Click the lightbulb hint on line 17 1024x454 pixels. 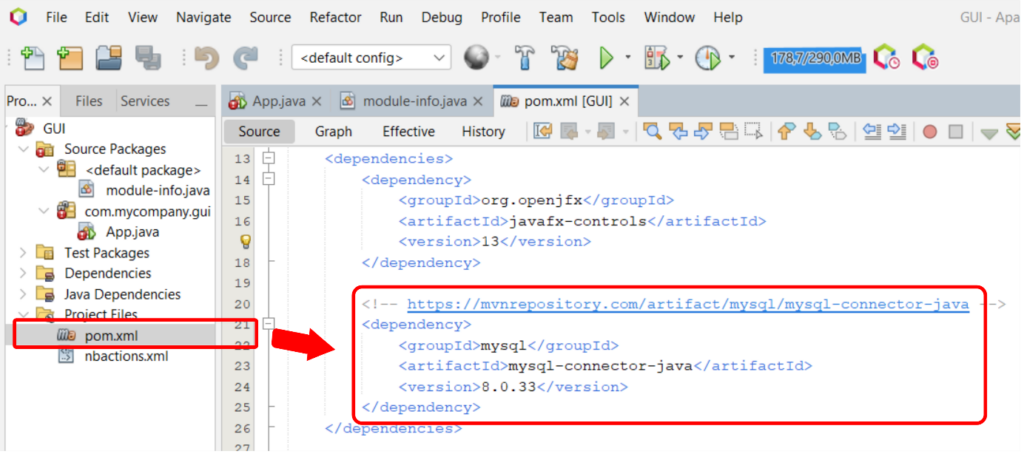(244, 242)
